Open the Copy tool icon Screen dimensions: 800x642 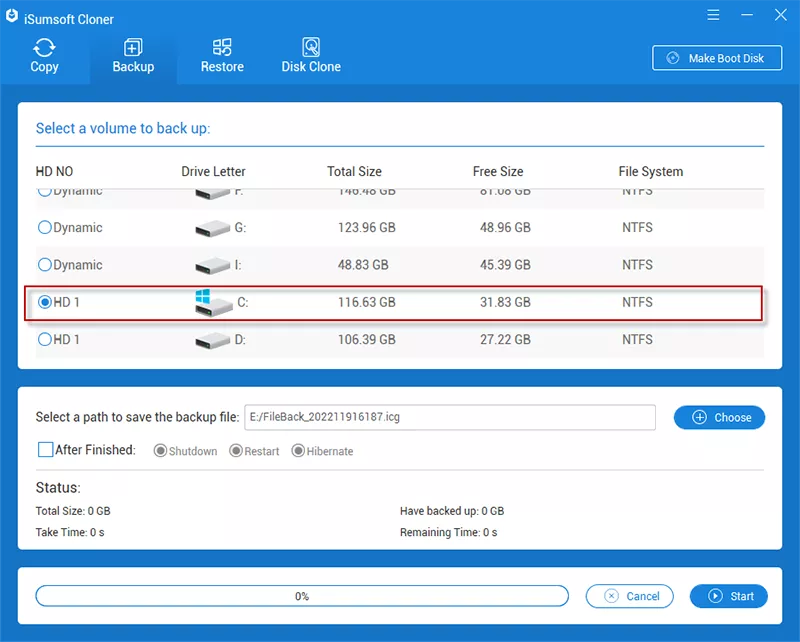click(44, 48)
